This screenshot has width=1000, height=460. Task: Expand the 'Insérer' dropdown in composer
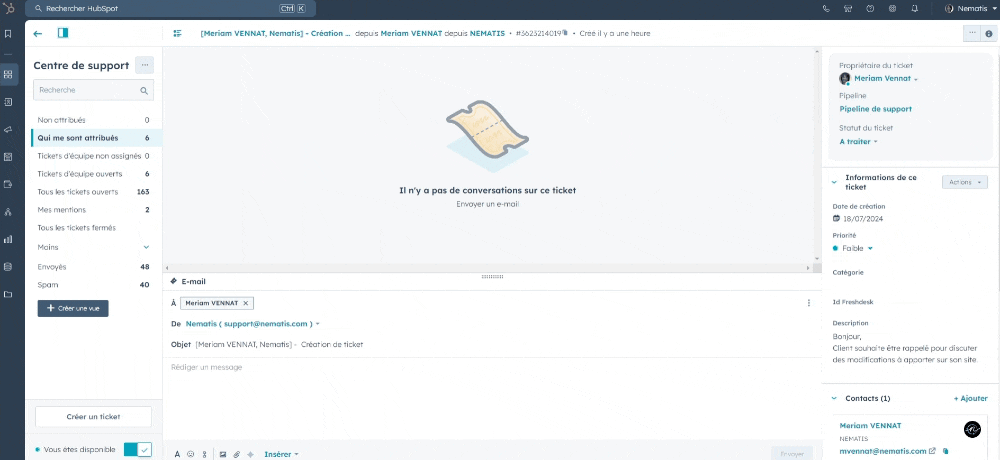(281, 454)
